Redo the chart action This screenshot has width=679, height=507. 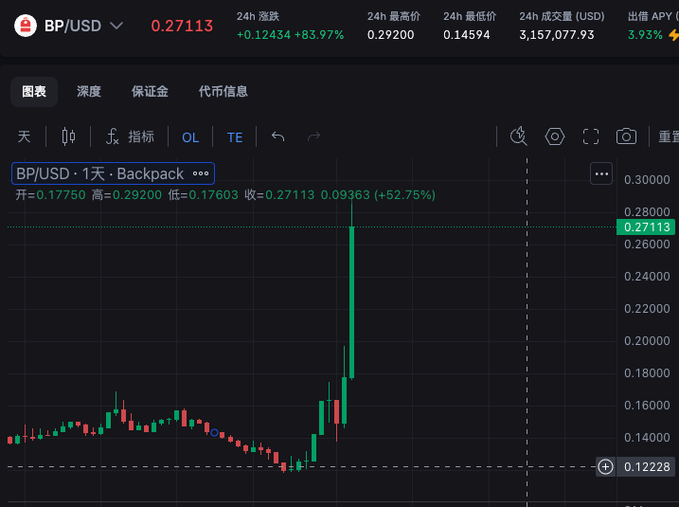[x=314, y=137]
